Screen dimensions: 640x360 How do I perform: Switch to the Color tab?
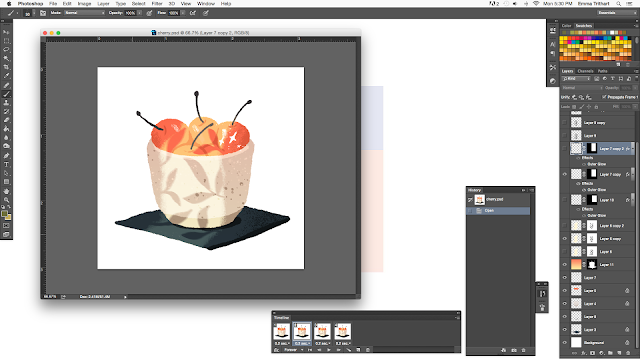pyautogui.click(x=567, y=26)
